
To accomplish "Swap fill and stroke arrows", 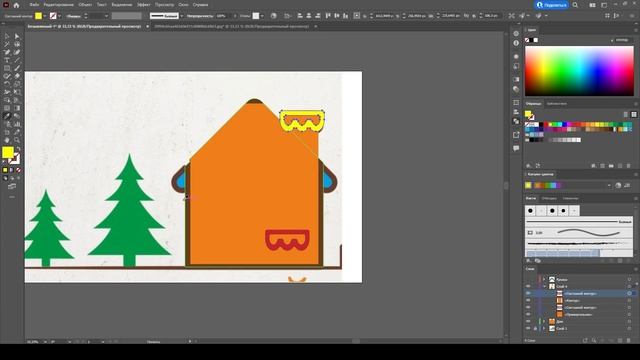I will (x=18, y=149).
